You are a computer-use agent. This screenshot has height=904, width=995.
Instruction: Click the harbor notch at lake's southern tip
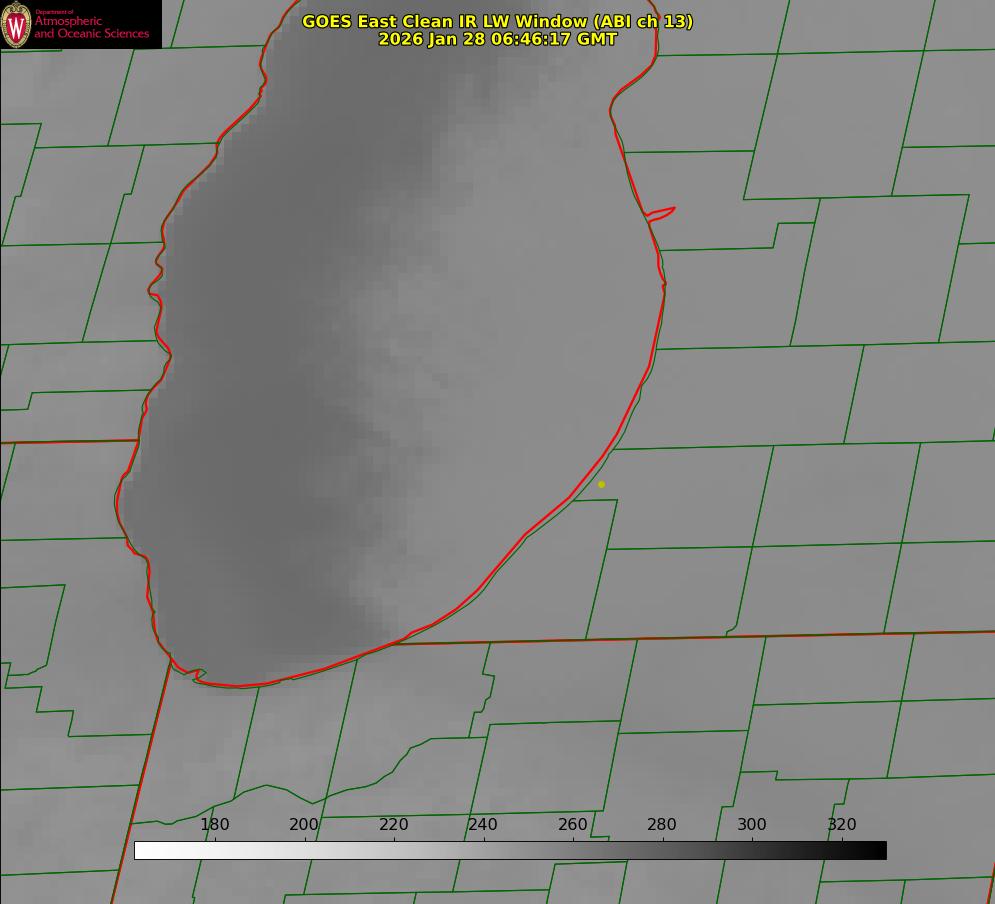(x=199, y=676)
